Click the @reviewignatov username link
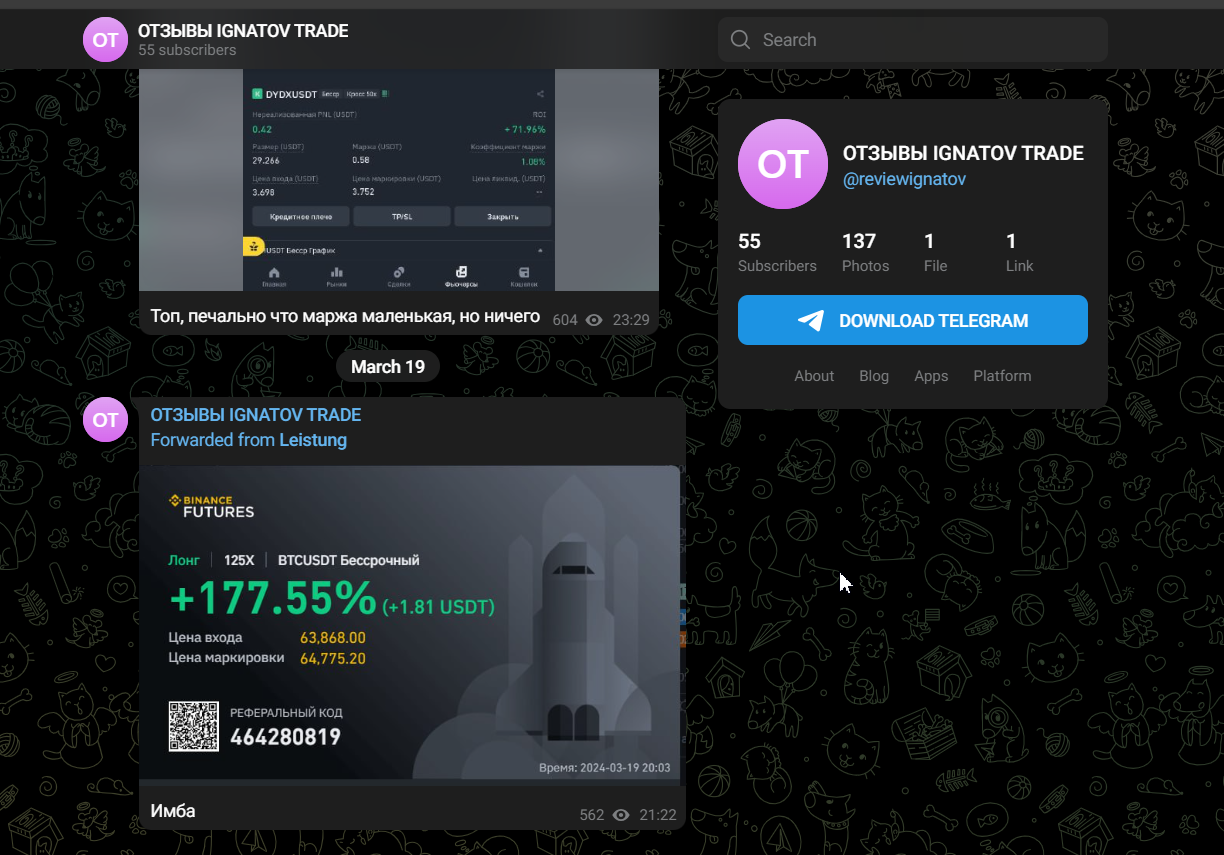1224x855 pixels. coord(904,179)
